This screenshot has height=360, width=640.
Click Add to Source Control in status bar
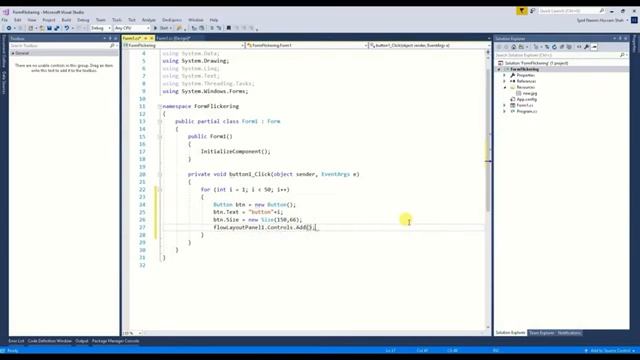tap(610, 351)
